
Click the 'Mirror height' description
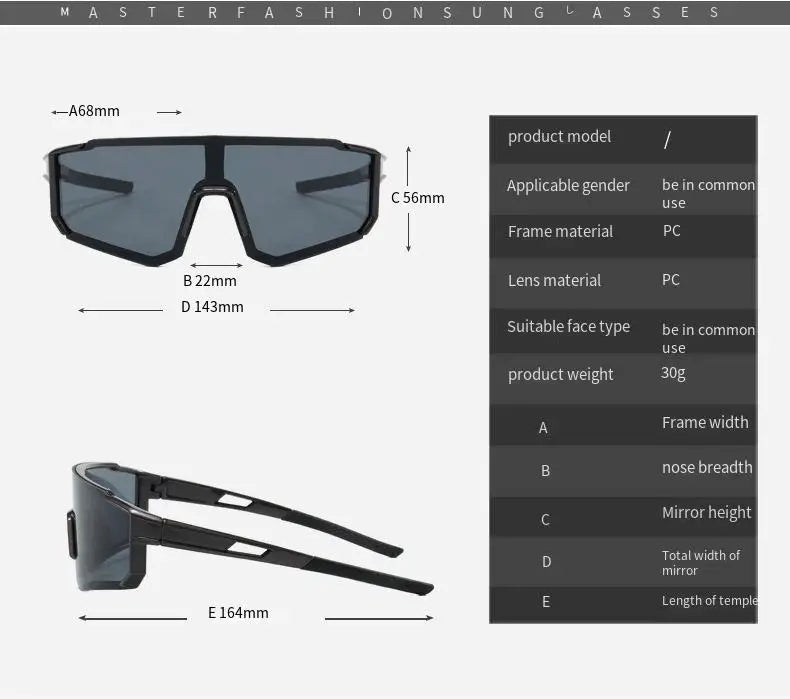[x=706, y=513]
